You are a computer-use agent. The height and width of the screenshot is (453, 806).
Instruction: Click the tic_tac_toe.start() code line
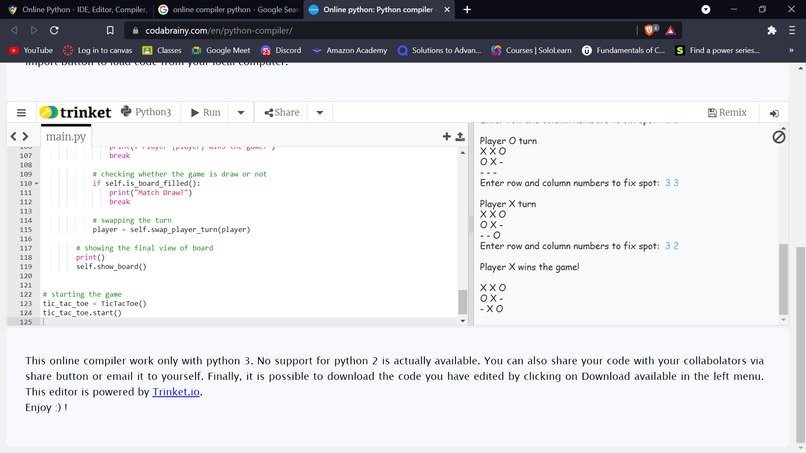coord(82,313)
